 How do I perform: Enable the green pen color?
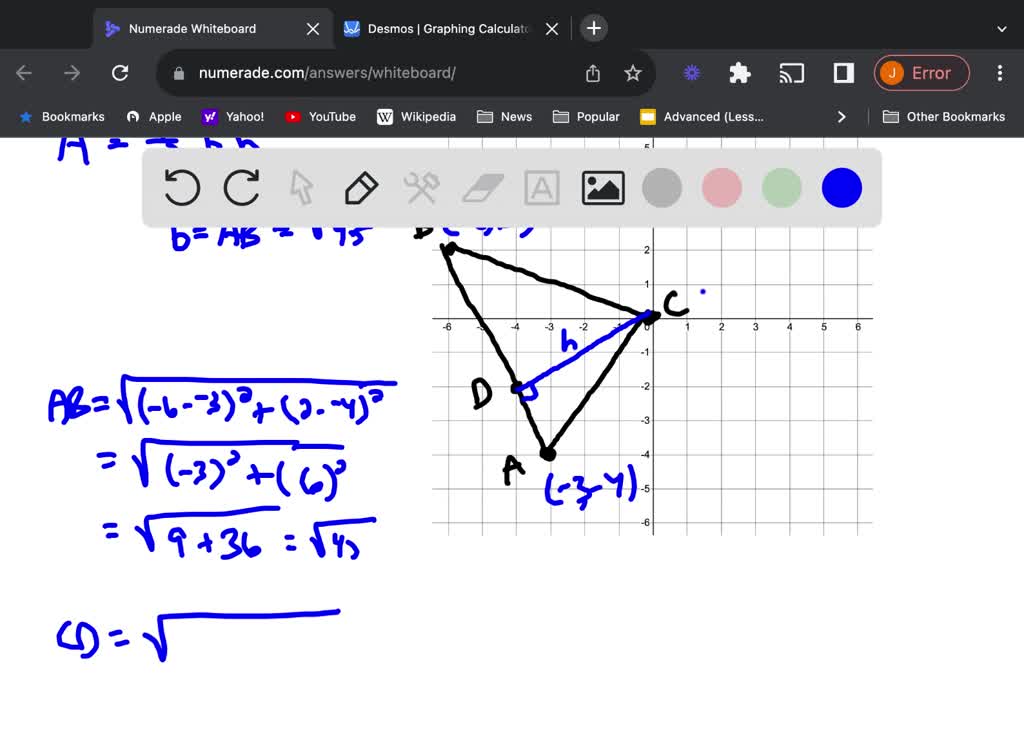(781, 187)
